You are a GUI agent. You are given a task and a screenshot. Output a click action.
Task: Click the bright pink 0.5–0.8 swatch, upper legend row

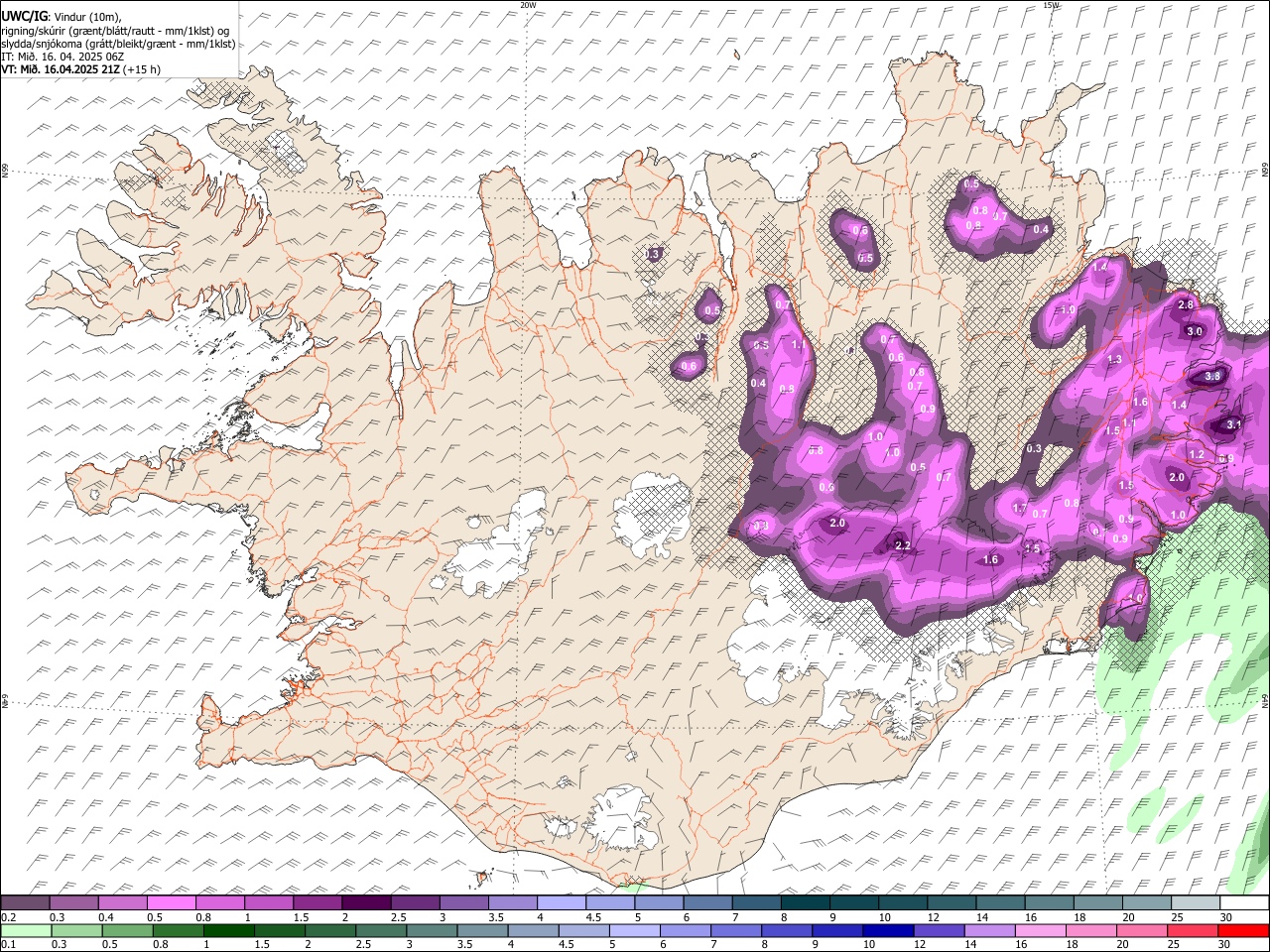[171, 903]
